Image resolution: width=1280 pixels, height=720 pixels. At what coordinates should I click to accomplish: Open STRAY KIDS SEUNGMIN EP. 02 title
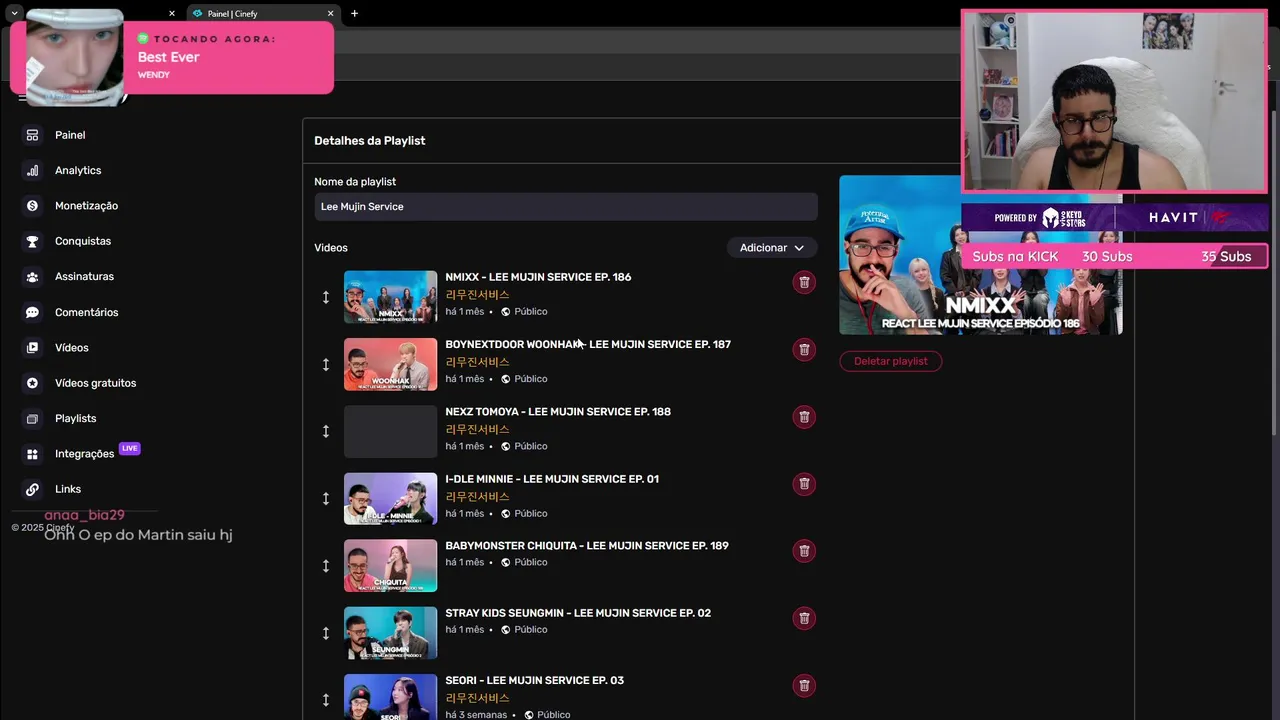pos(578,613)
